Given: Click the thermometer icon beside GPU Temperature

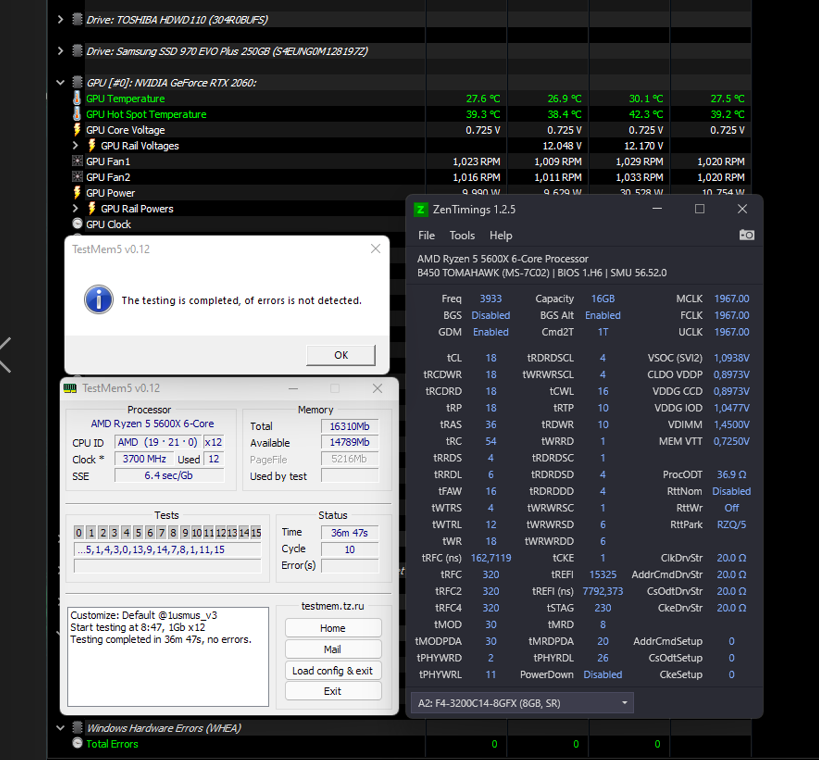Looking at the screenshot, I should click(77, 98).
